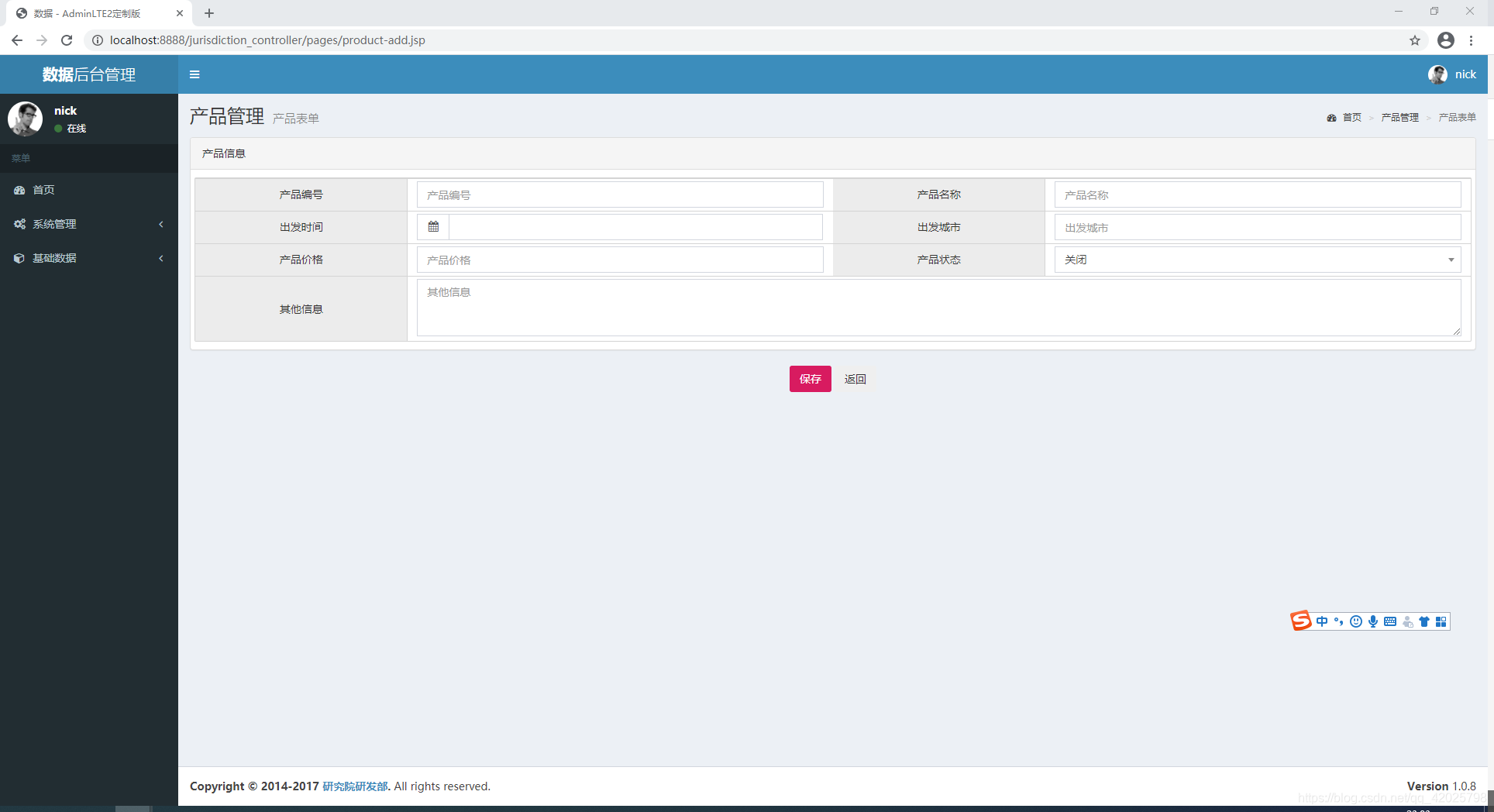The height and width of the screenshot is (812, 1494).
Task: Click the breadcrumb dashboard icon
Action: click(1331, 118)
